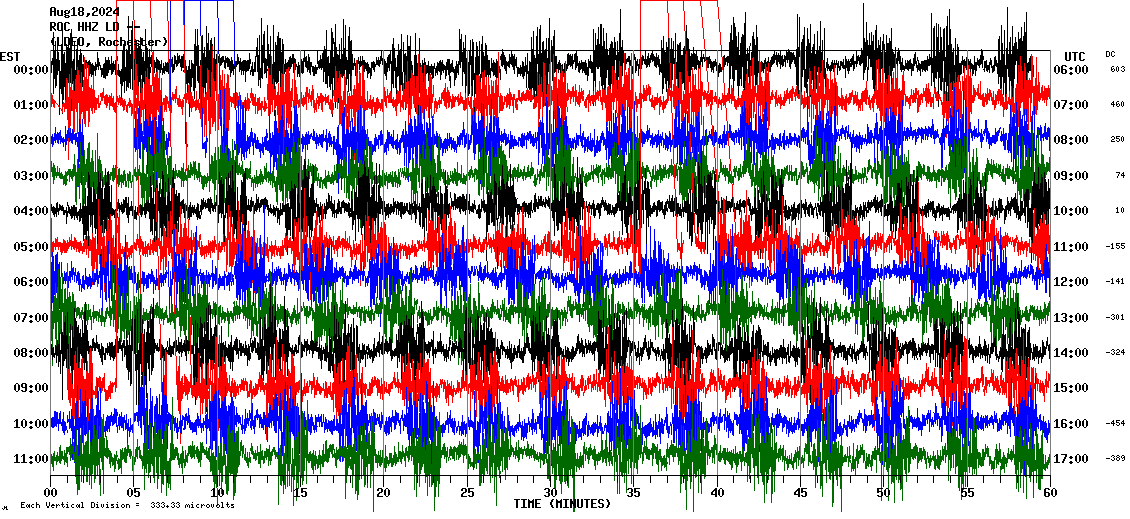Select the EST "01:00" row label

[x=30, y=105]
